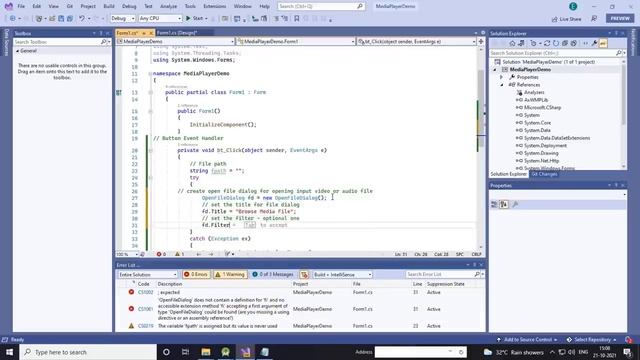Screen dimensions: 640x360
Task: Open the 100 % zoom dropdown in editor
Action: [127, 254]
